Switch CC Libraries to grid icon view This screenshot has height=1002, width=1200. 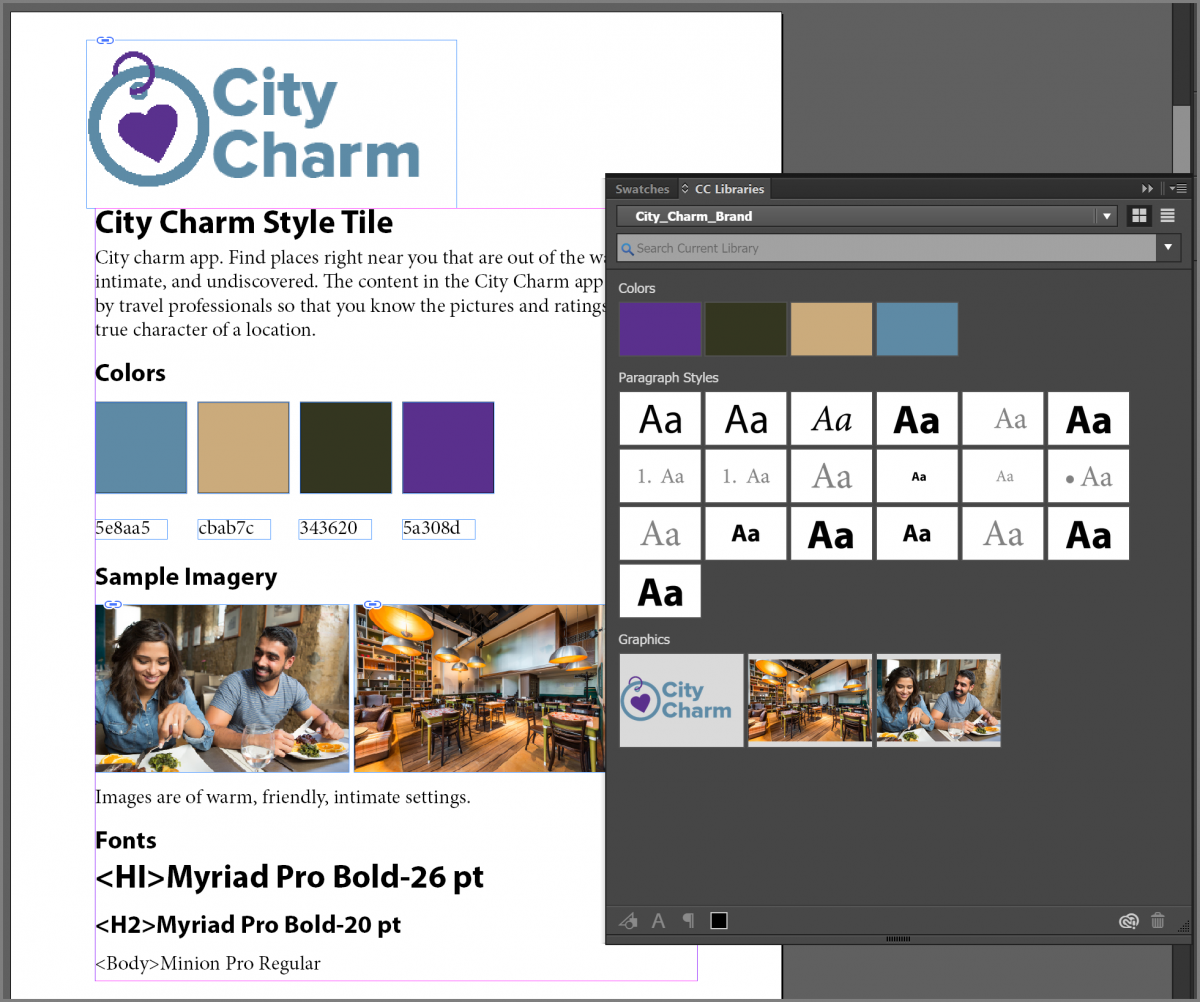coord(1138,216)
